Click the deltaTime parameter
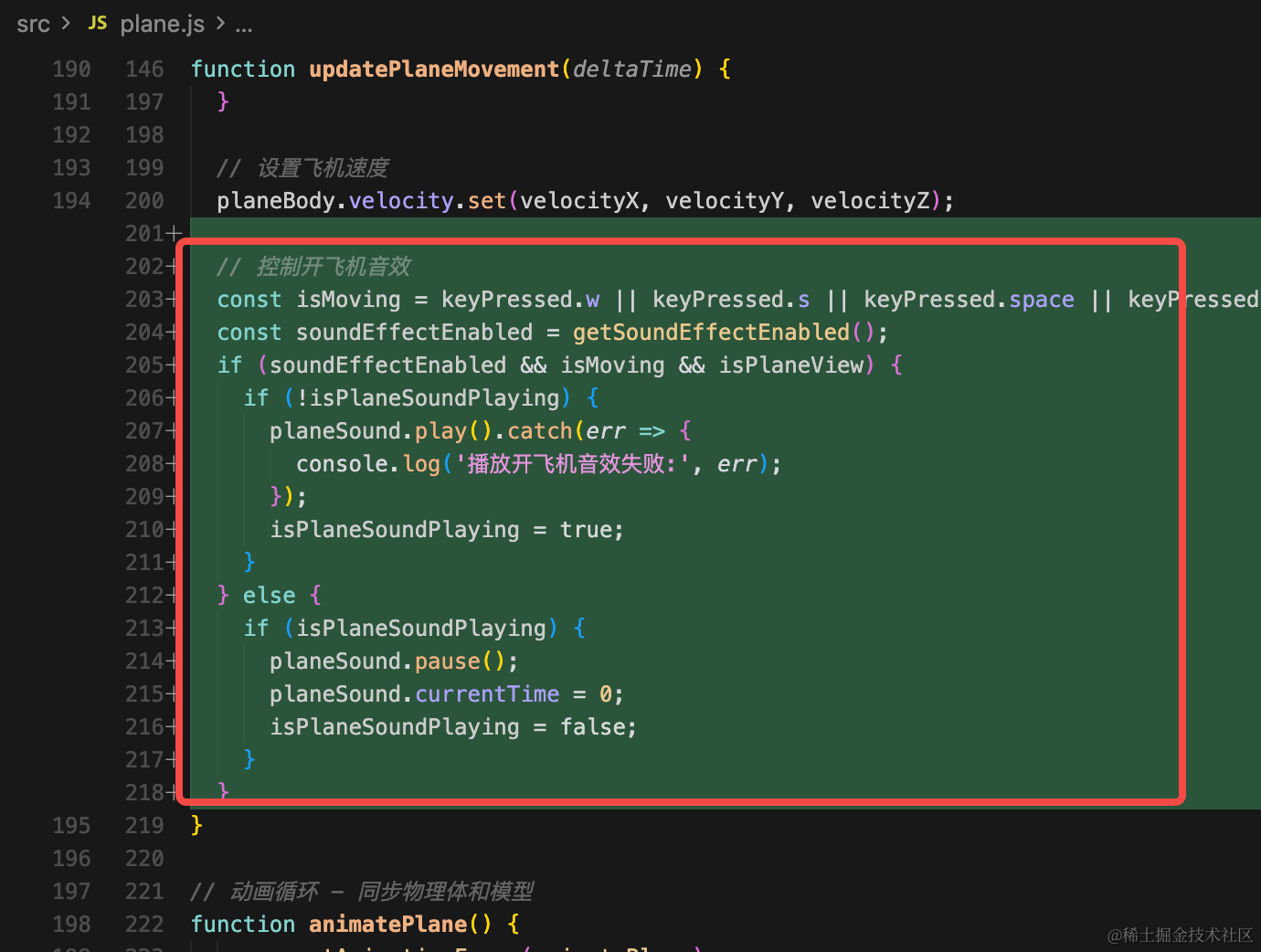1261x952 pixels. click(632, 69)
